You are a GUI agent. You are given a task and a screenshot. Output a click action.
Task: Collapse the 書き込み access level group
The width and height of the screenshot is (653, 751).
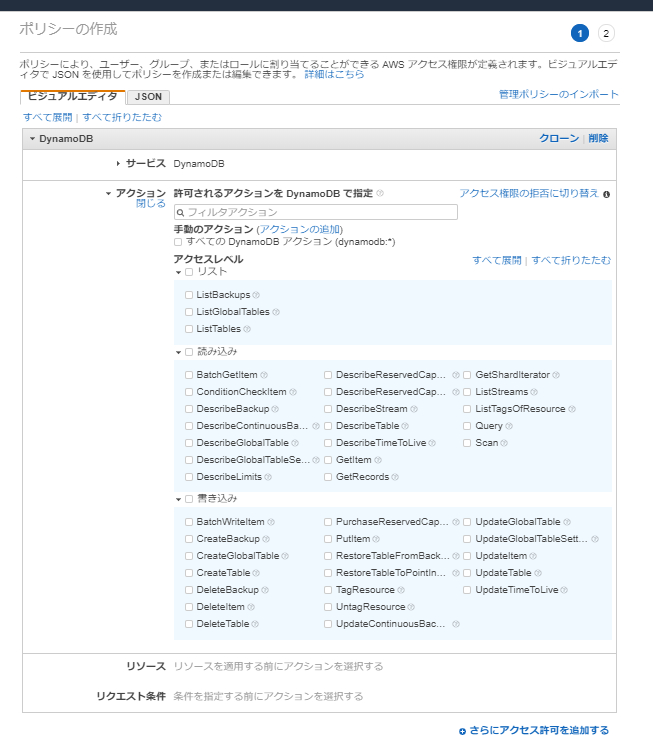coord(178,500)
